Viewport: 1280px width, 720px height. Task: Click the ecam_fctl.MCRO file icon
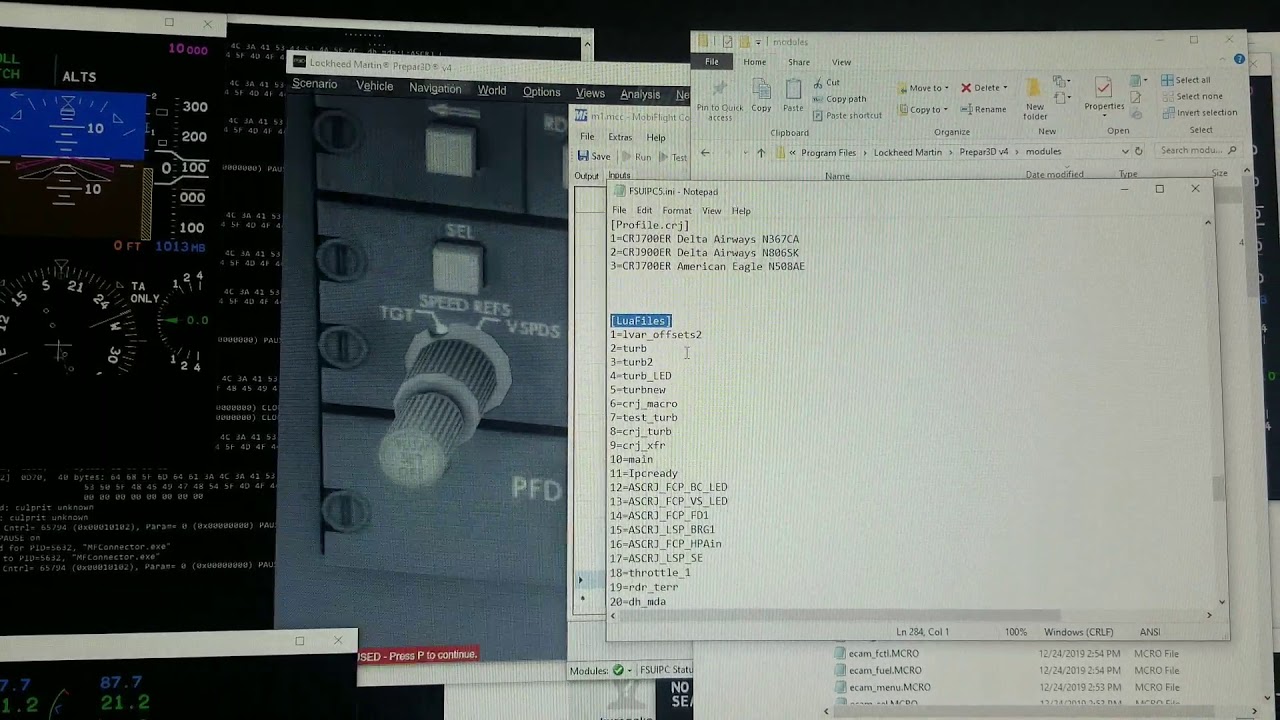[840, 654]
